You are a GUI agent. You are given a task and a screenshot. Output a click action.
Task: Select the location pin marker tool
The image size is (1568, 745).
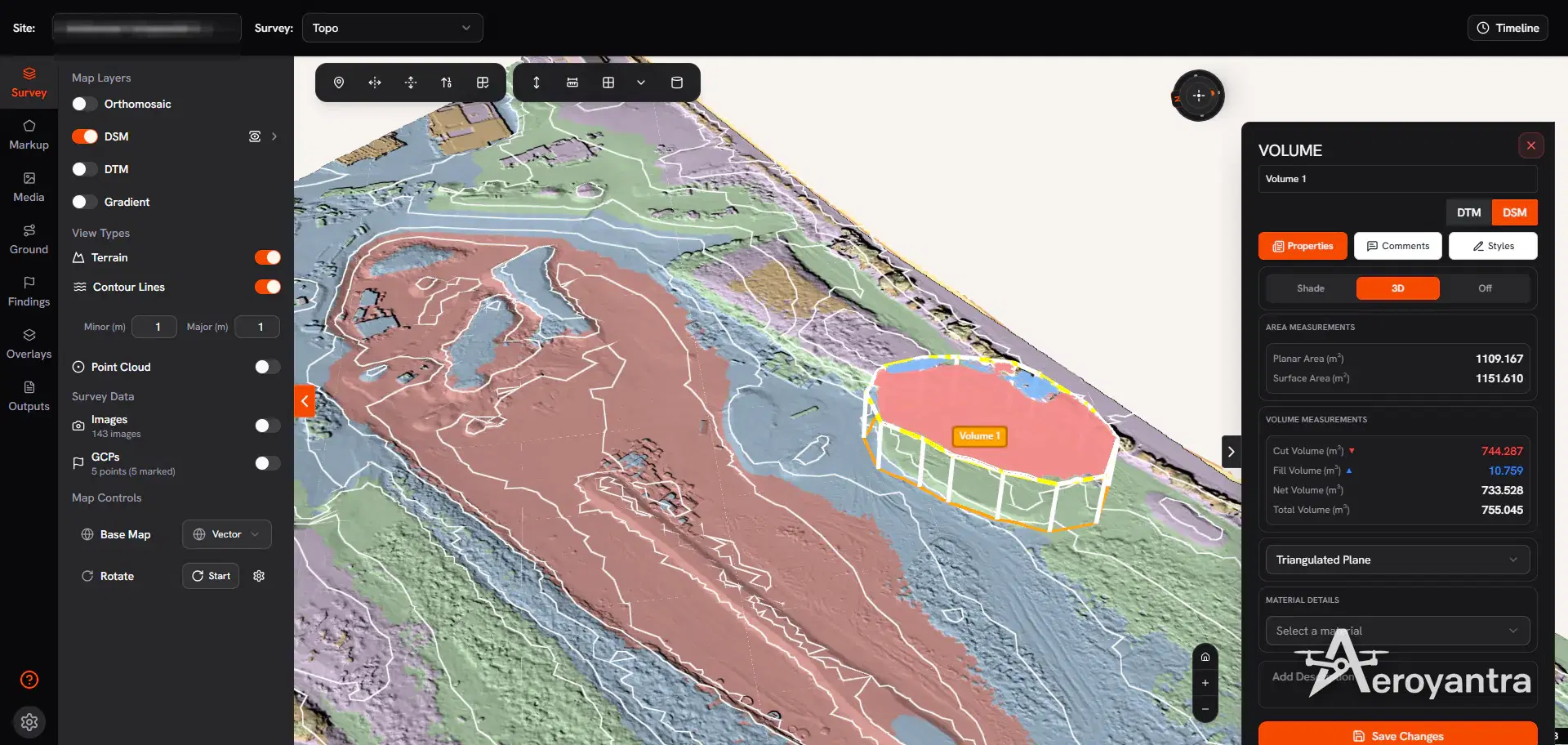pos(339,83)
